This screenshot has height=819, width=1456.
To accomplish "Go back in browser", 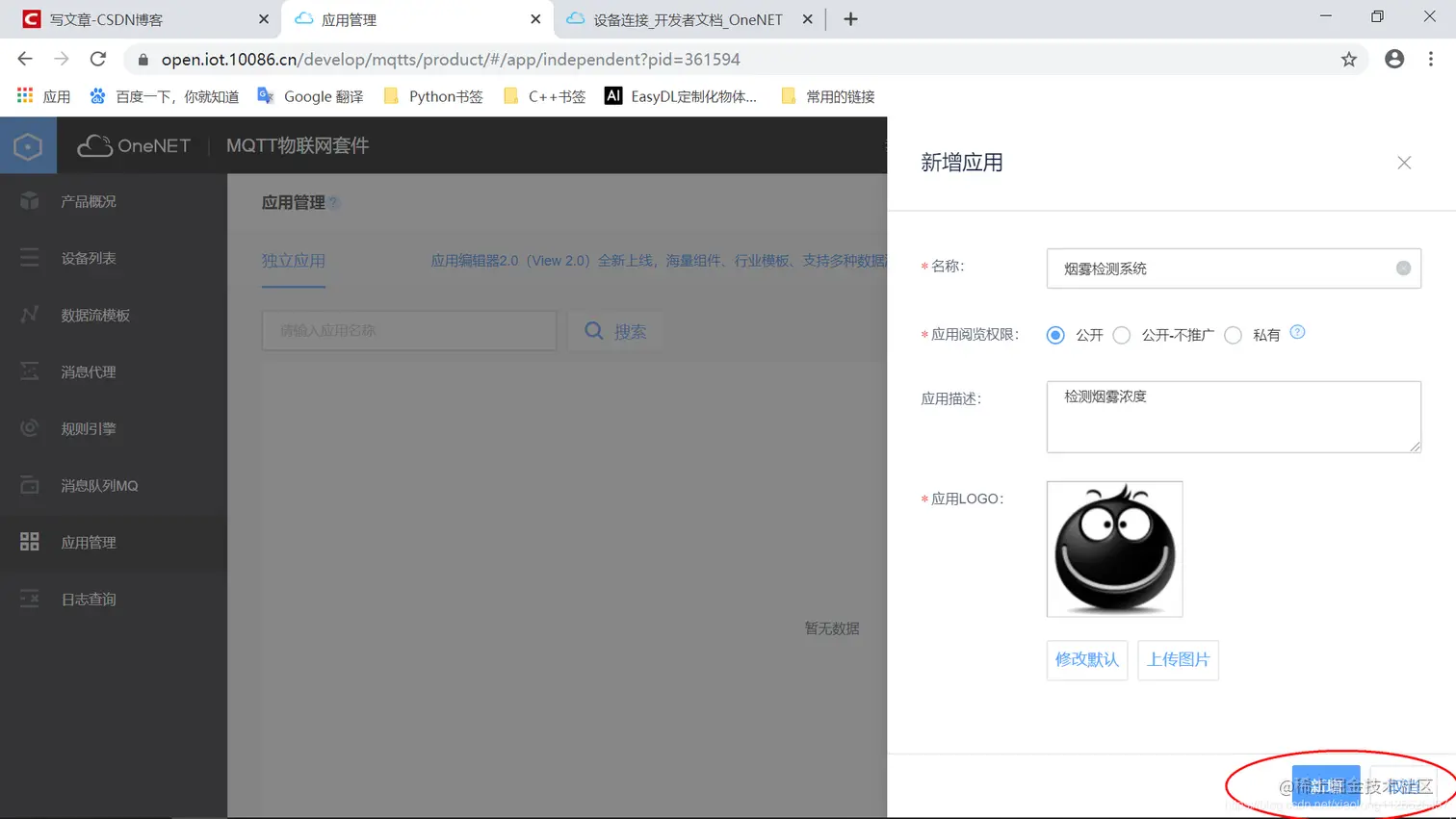I will pos(26,59).
